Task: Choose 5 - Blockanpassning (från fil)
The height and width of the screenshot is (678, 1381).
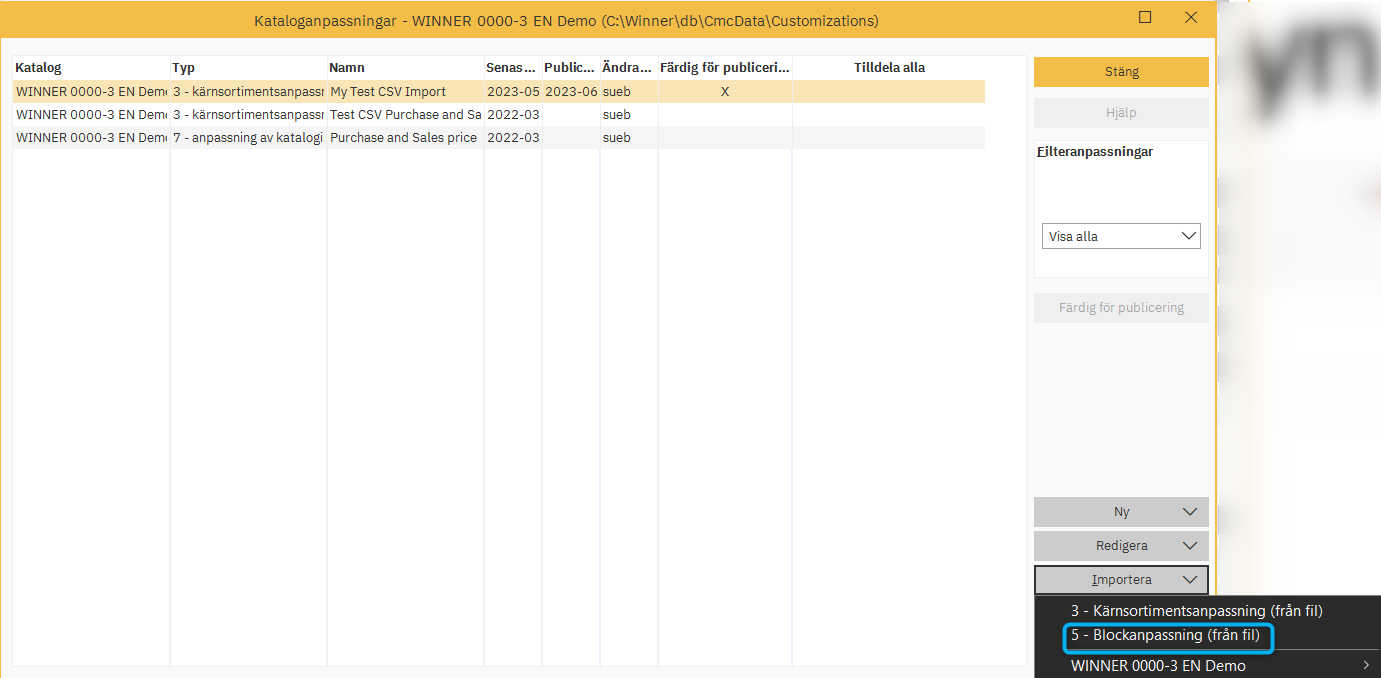Action: point(1165,636)
